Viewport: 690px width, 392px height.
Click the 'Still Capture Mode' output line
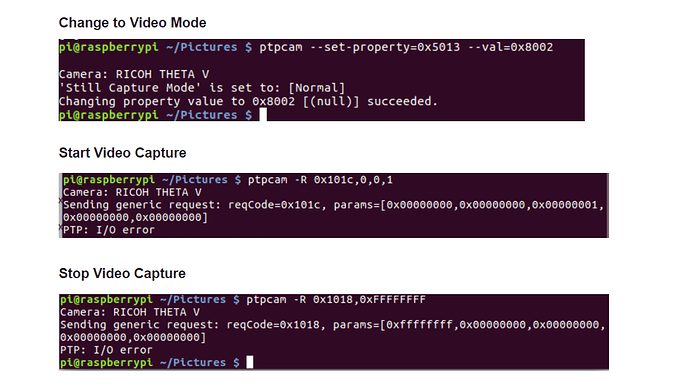(202, 88)
